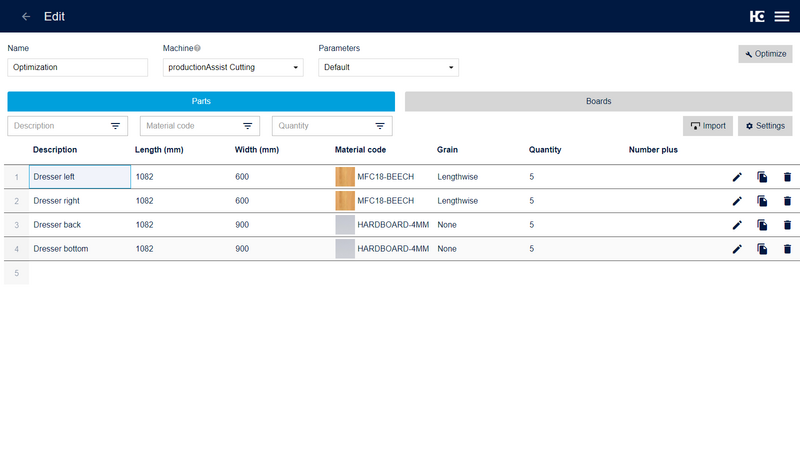Image resolution: width=800 pixels, height=450 pixels.
Task: Click the grey swatch in Dresser back row
Action: point(345,225)
